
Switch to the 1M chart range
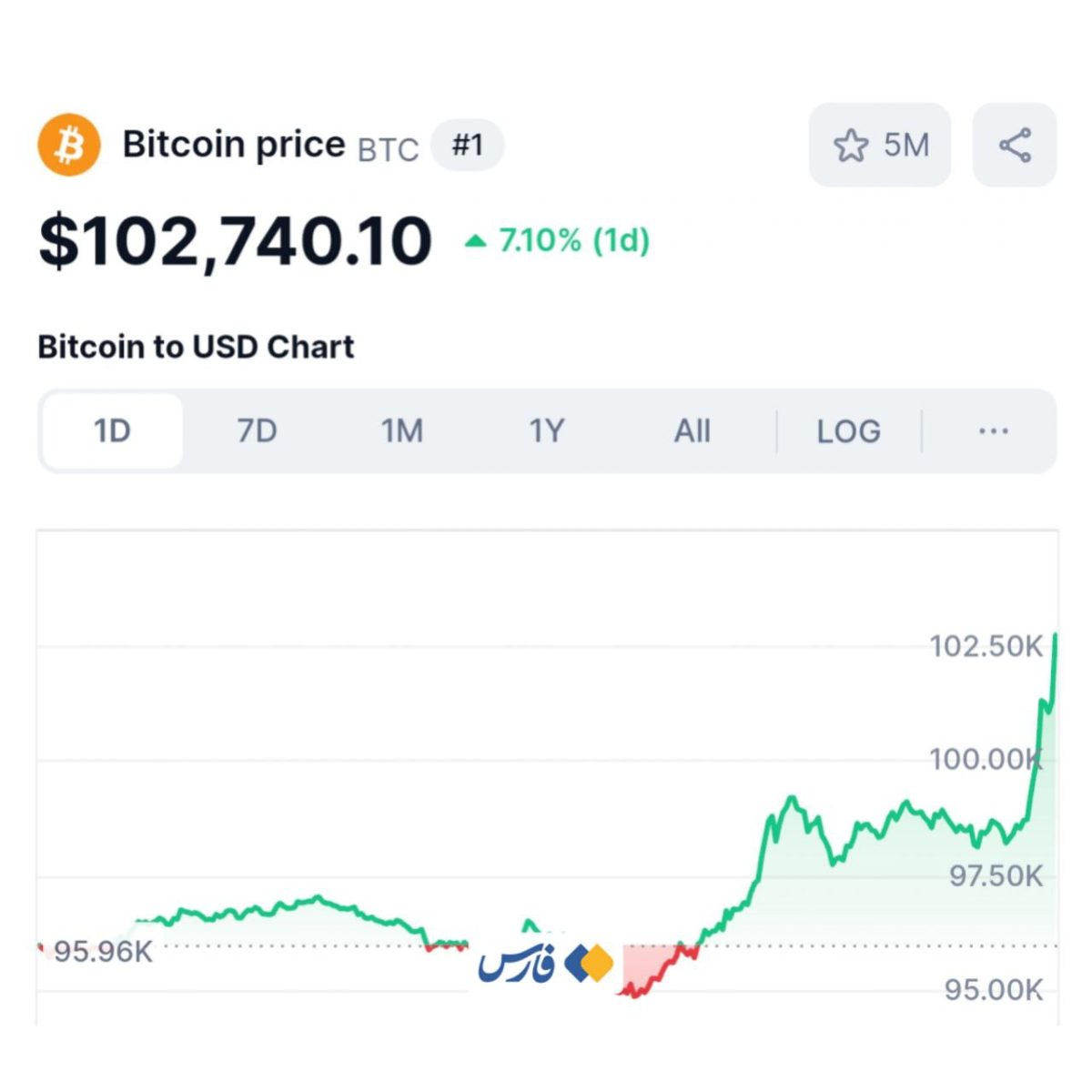pyautogui.click(x=401, y=431)
